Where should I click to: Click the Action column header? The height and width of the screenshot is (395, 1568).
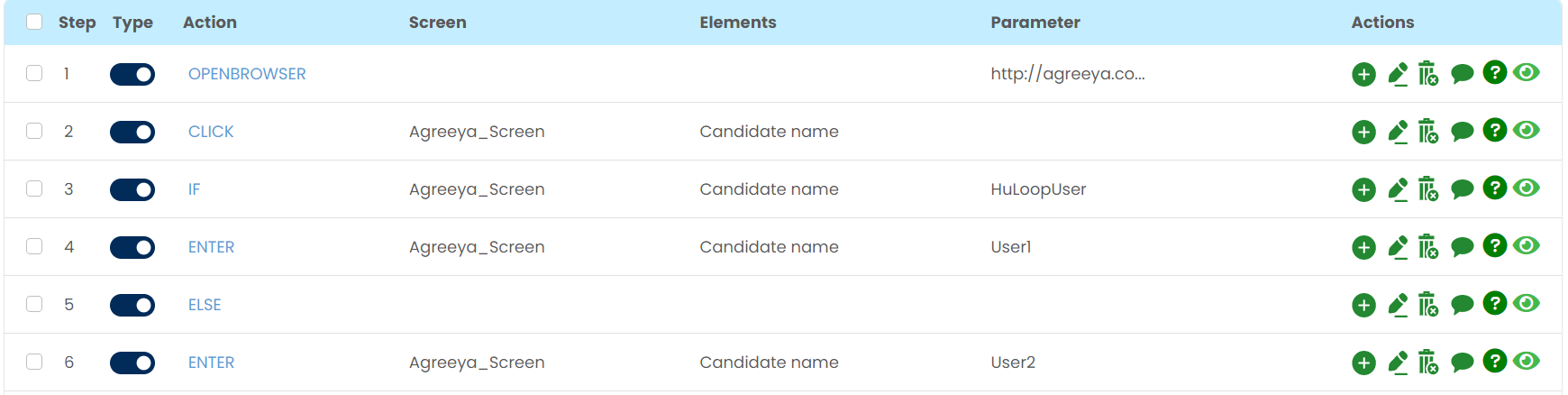[209, 23]
